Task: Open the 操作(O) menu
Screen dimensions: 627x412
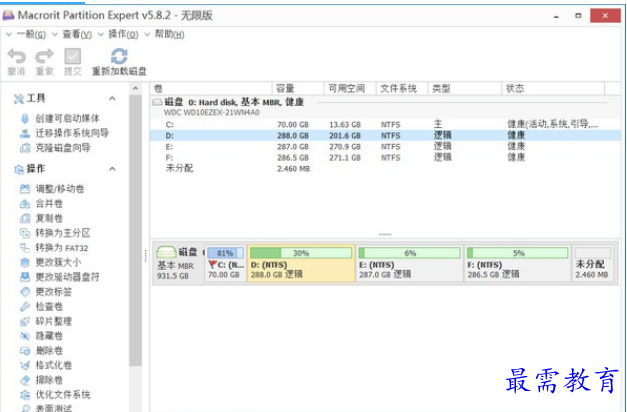Action: click(x=123, y=34)
